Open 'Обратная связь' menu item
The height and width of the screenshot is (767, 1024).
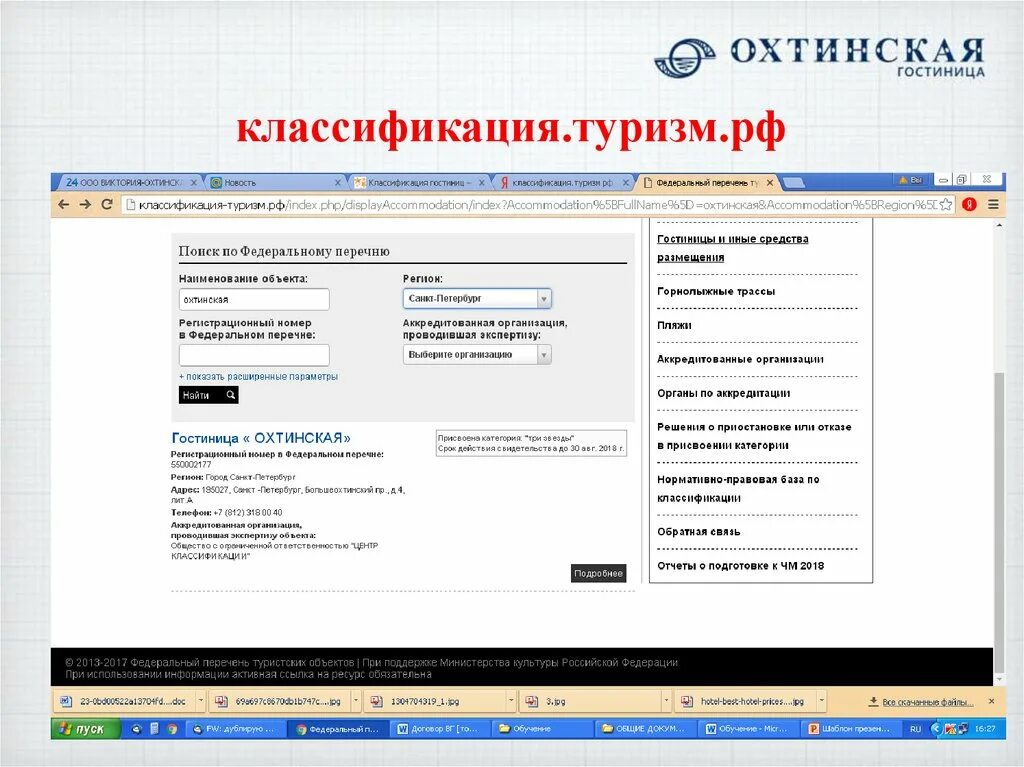(699, 532)
